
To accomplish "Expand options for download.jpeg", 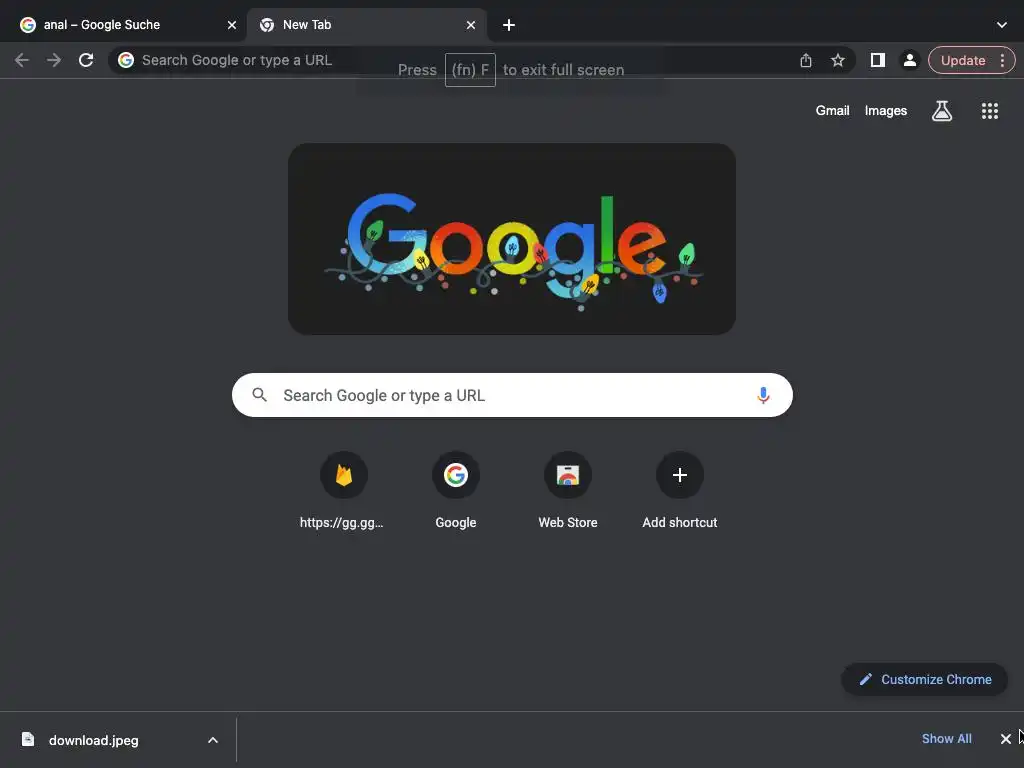I will 213,740.
